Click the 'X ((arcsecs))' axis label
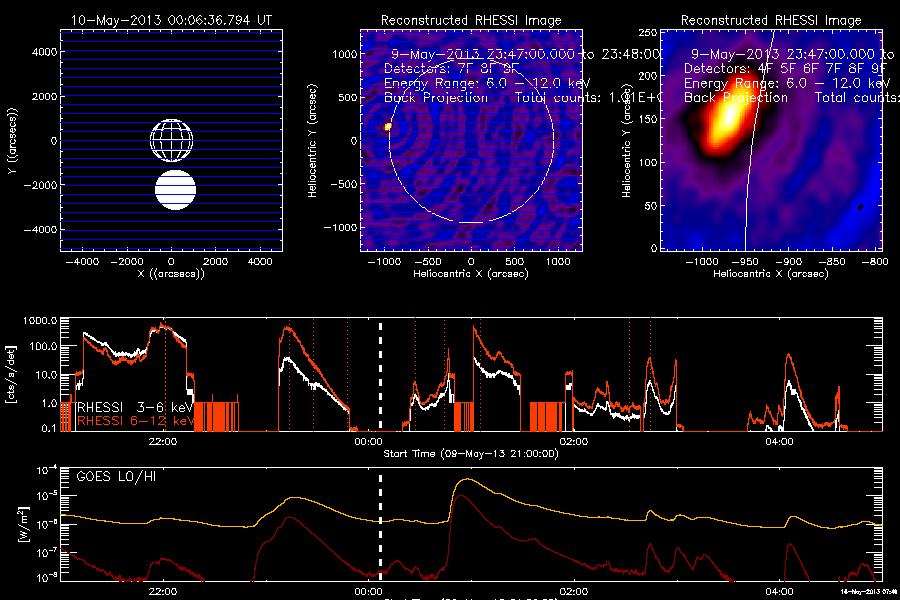This screenshot has height=600, width=900. pos(171,273)
